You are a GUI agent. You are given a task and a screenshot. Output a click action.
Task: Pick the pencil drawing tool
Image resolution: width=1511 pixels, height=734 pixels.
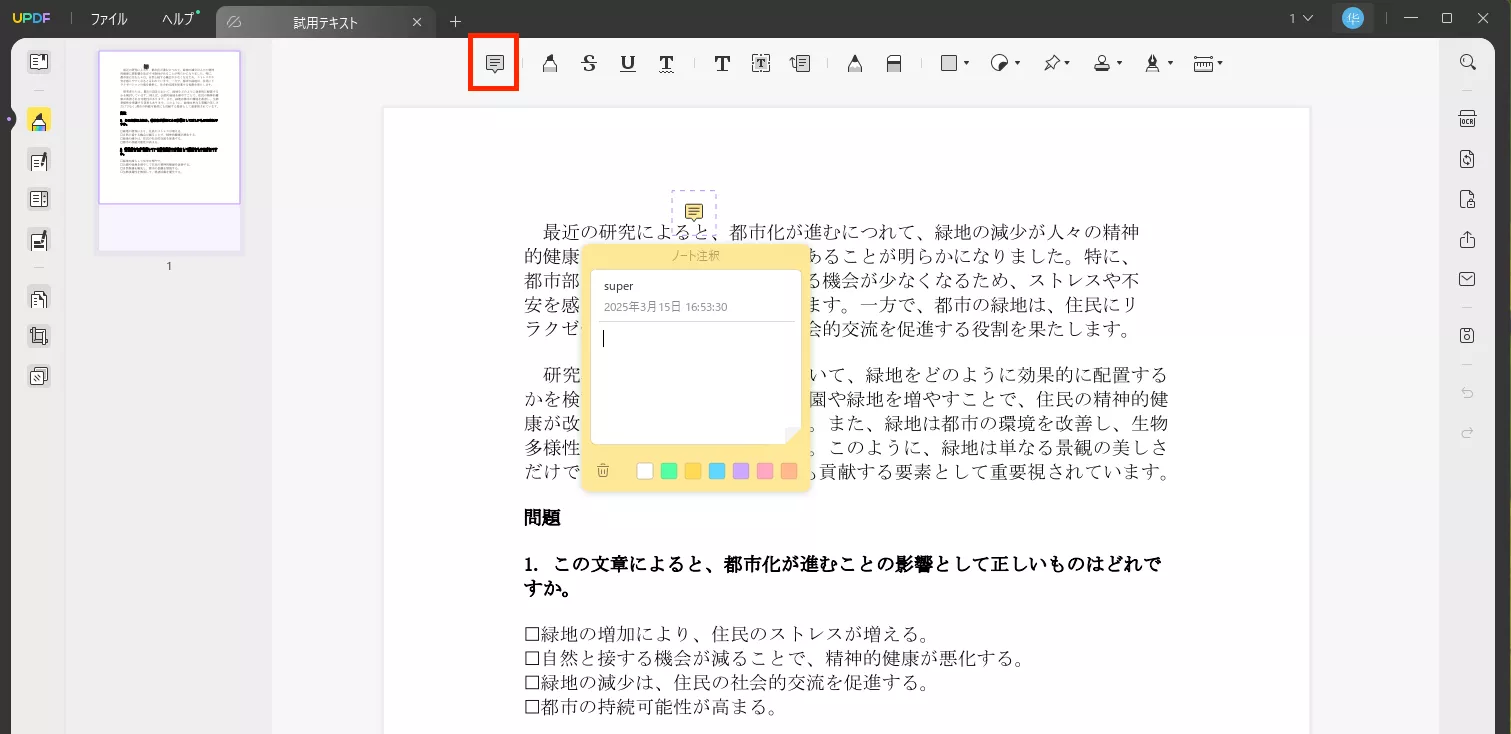[x=855, y=63]
